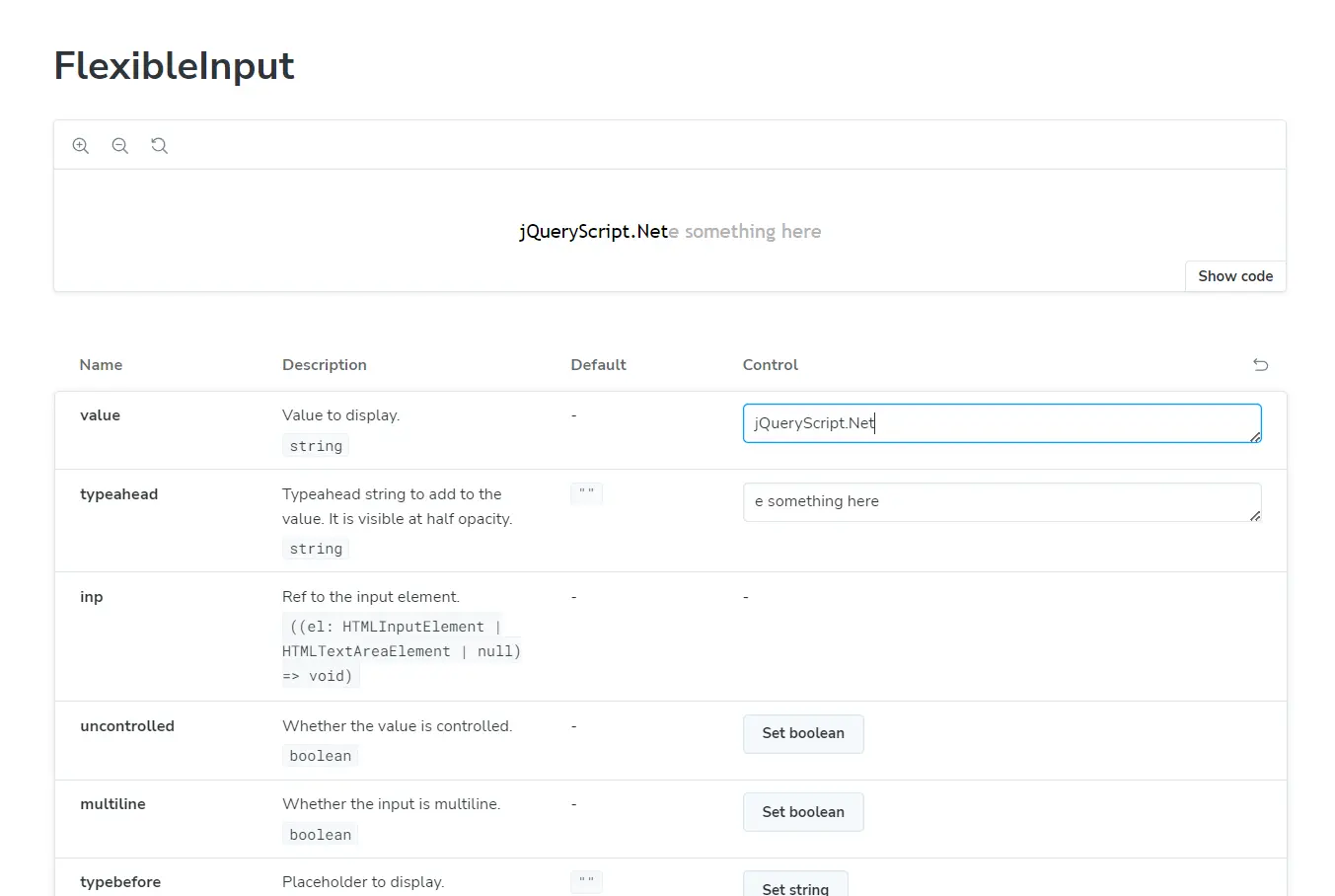The height and width of the screenshot is (896, 1335).
Task: Set boolean for uncontrolled prop
Action: [x=803, y=733]
